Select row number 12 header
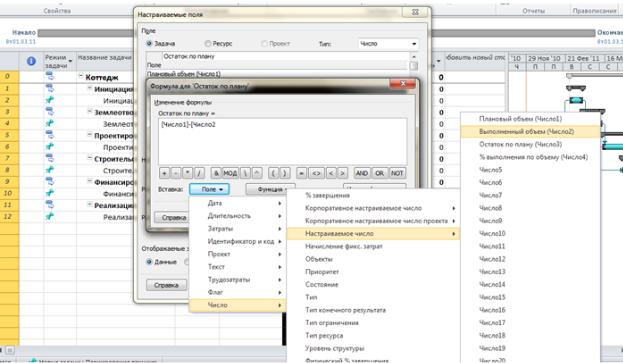623x363 pixels. (x=9, y=216)
